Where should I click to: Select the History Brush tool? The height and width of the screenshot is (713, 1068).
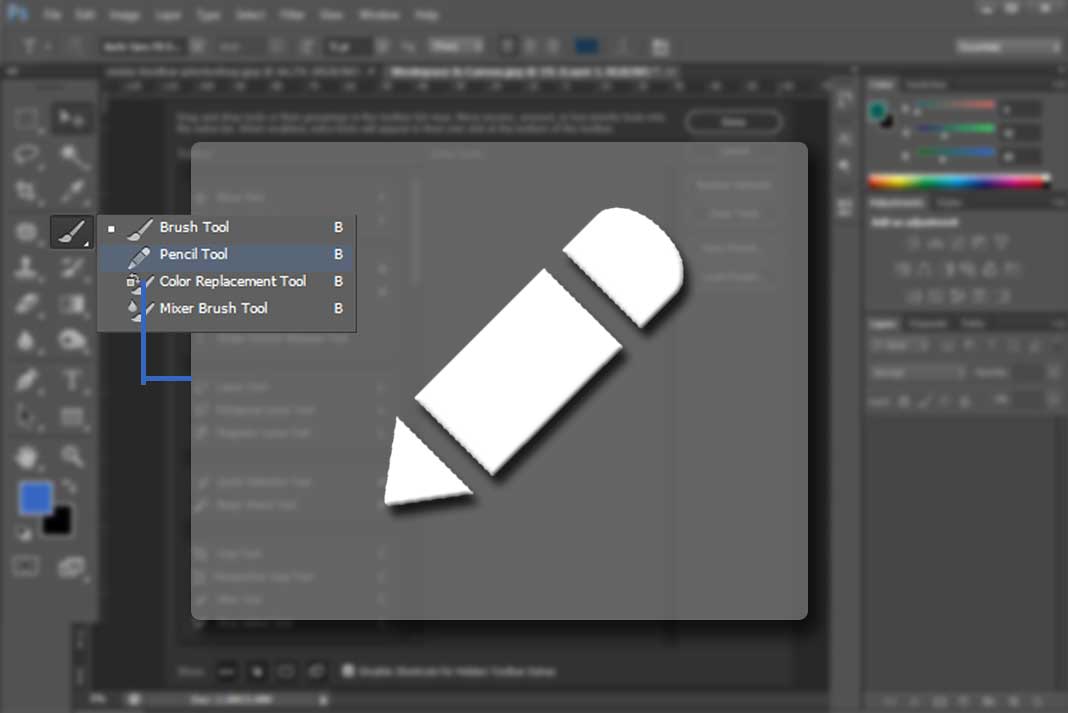[72, 267]
